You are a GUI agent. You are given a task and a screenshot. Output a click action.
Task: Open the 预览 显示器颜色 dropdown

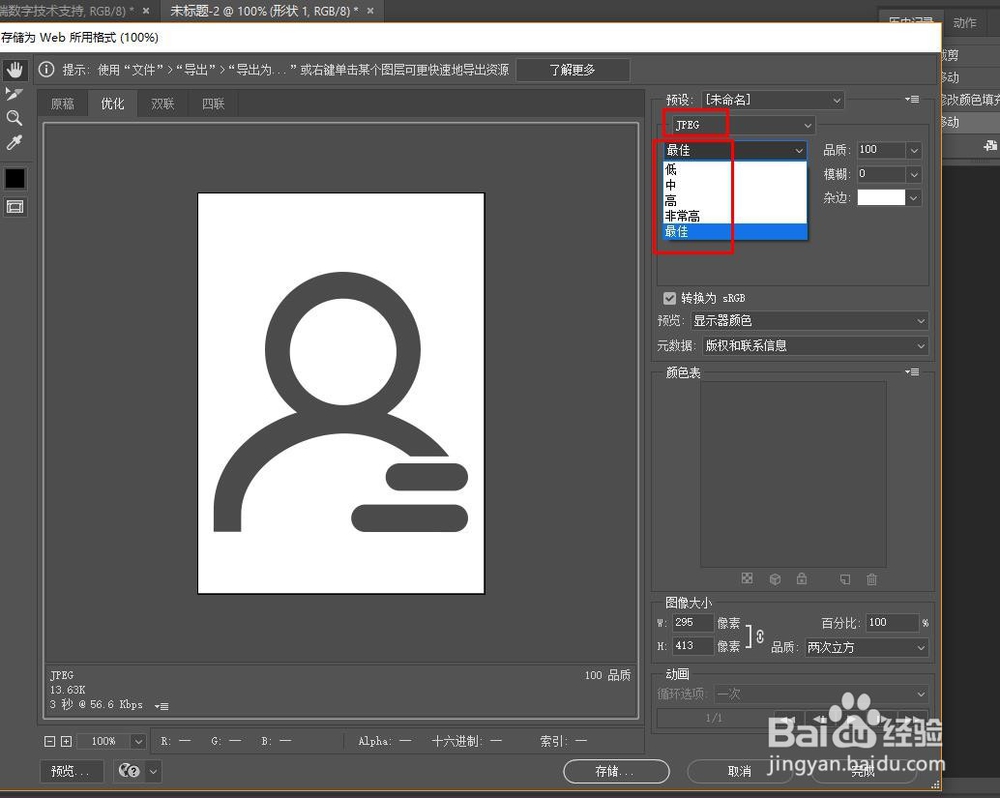809,321
